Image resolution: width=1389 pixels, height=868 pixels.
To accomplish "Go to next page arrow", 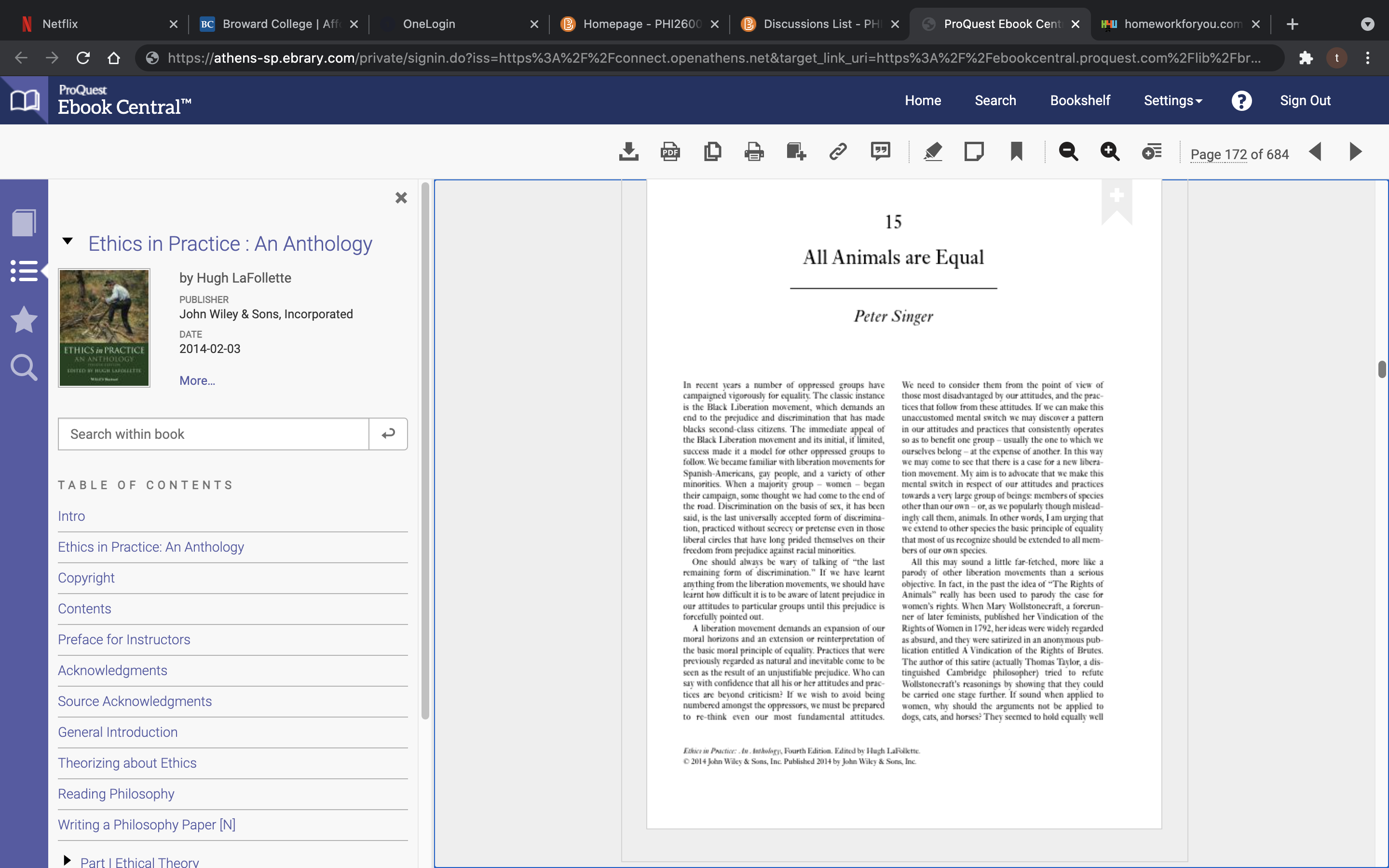I will [1355, 152].
